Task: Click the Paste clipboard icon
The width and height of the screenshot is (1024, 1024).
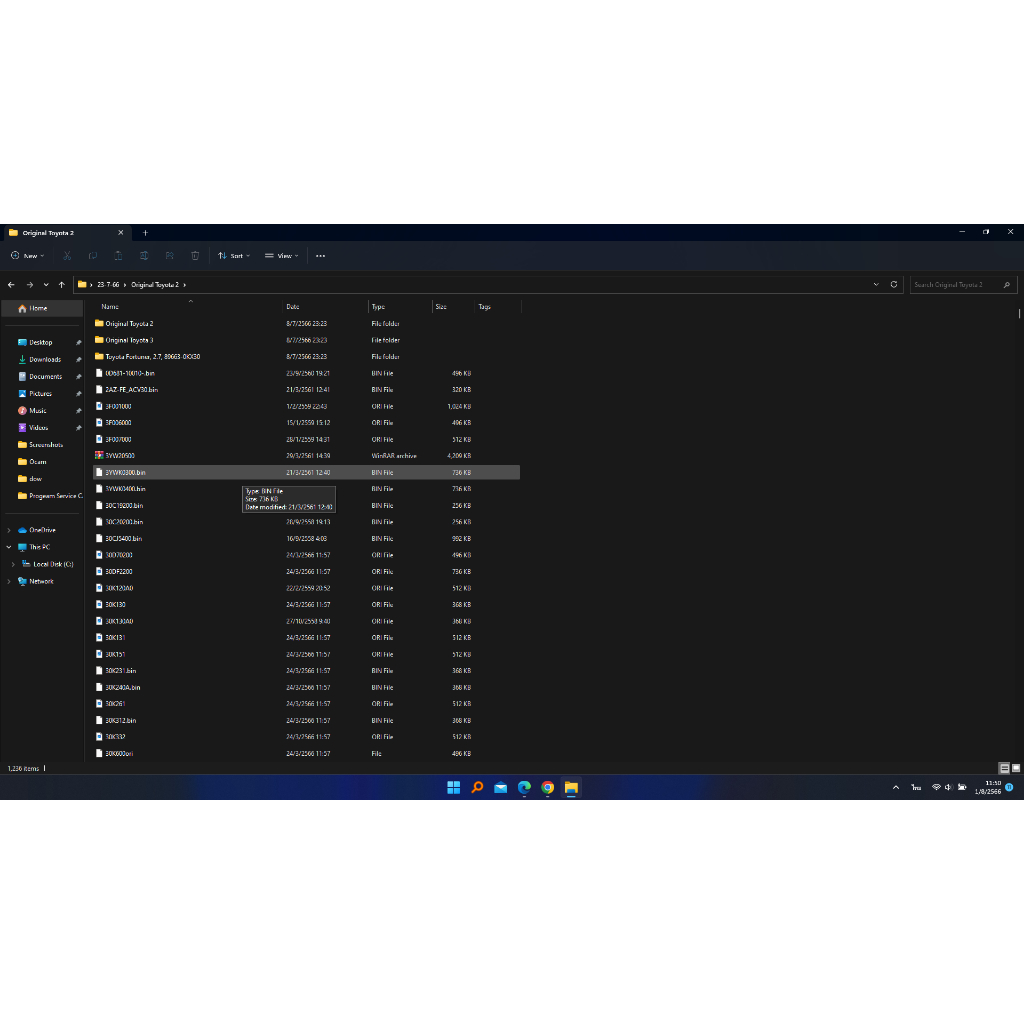Action: coord(118,256)
